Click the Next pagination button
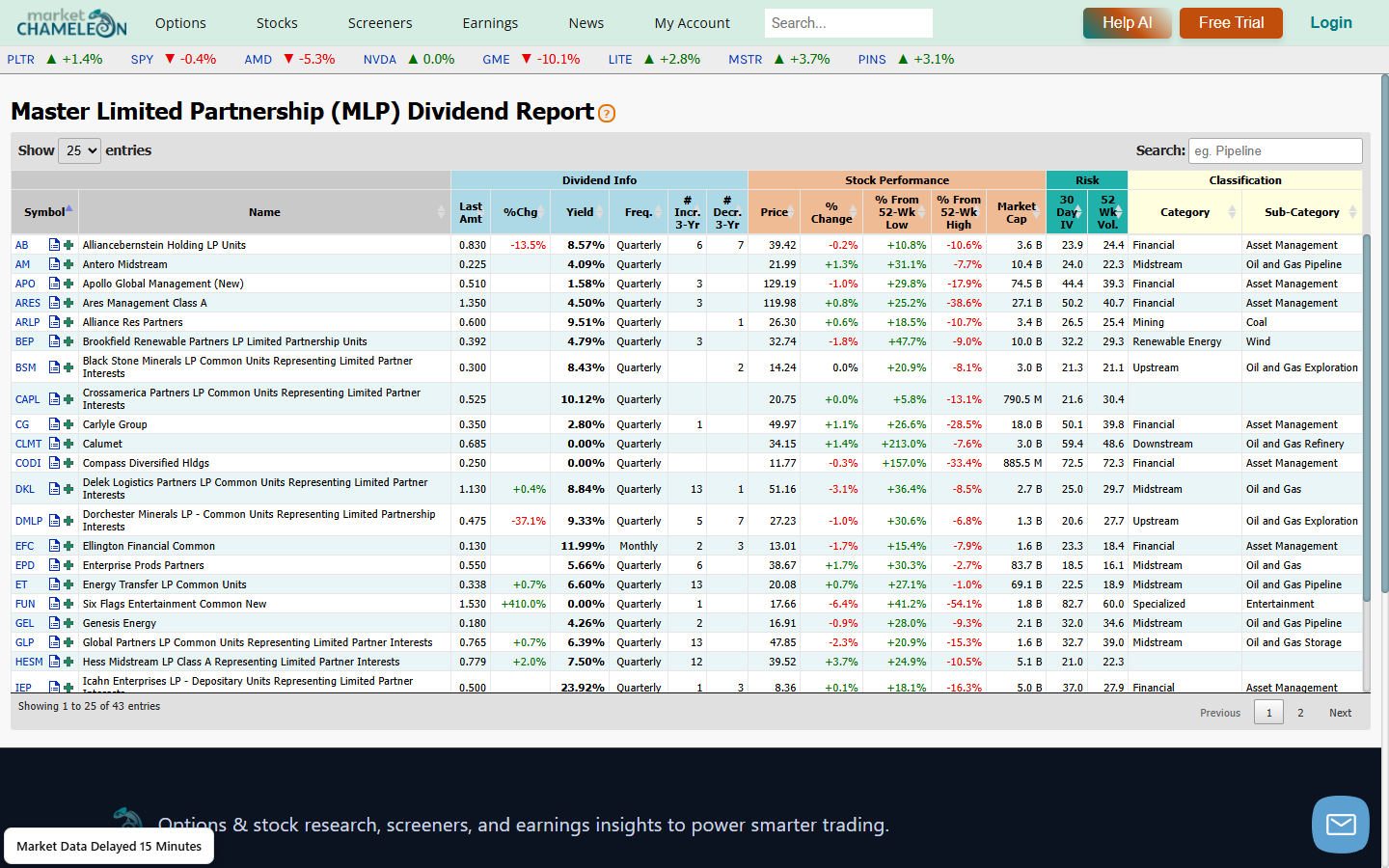Image resolution: width=1389 pixels, height=868 pixels. 1341,713
